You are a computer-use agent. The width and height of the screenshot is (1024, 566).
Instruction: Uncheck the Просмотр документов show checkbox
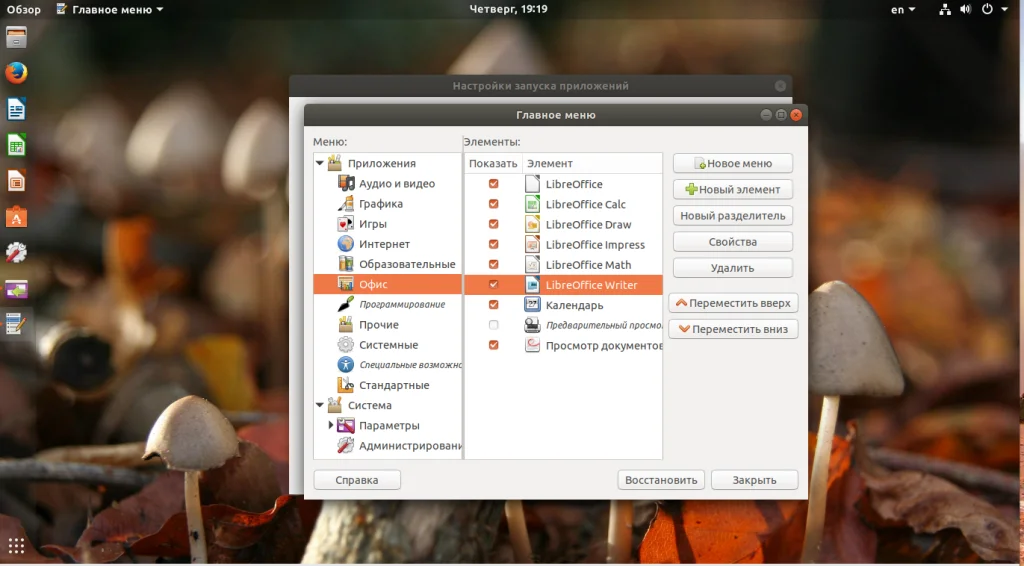[494, 345]
